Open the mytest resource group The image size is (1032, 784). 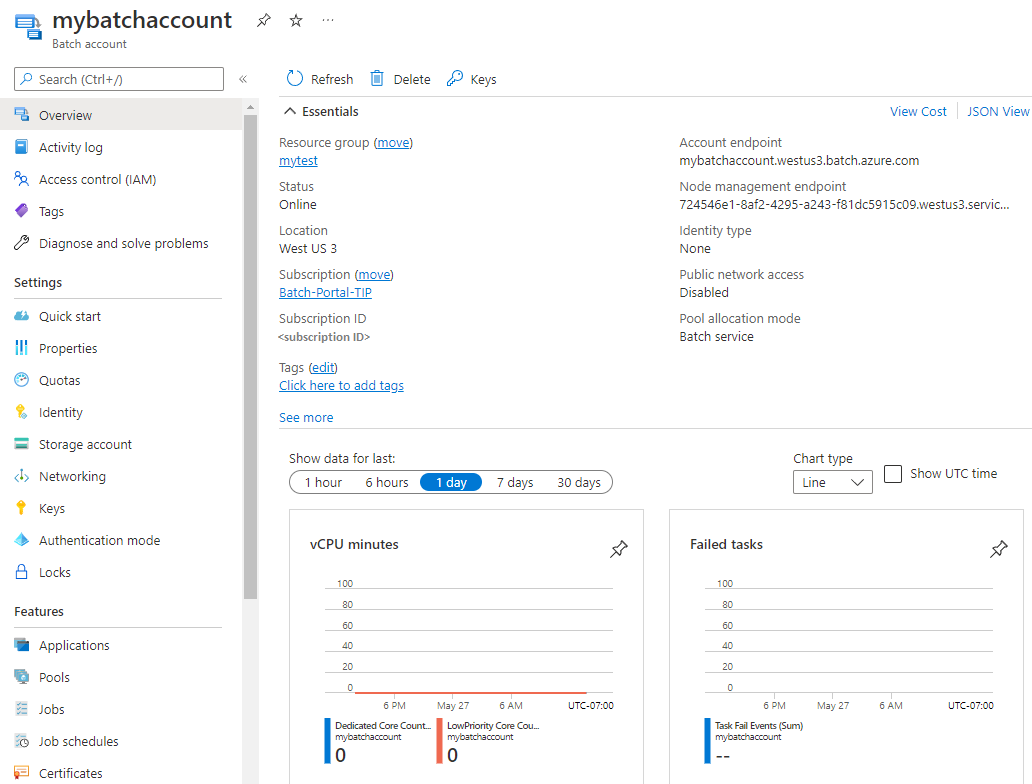coord(298,160)
